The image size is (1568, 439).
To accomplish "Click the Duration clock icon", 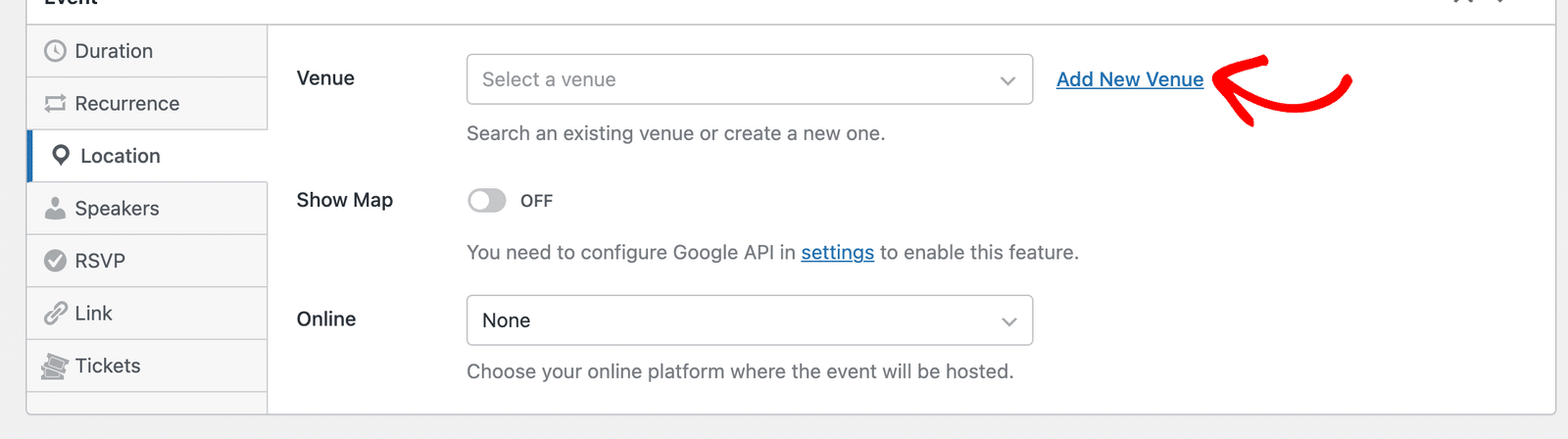I will pos(56,51).
